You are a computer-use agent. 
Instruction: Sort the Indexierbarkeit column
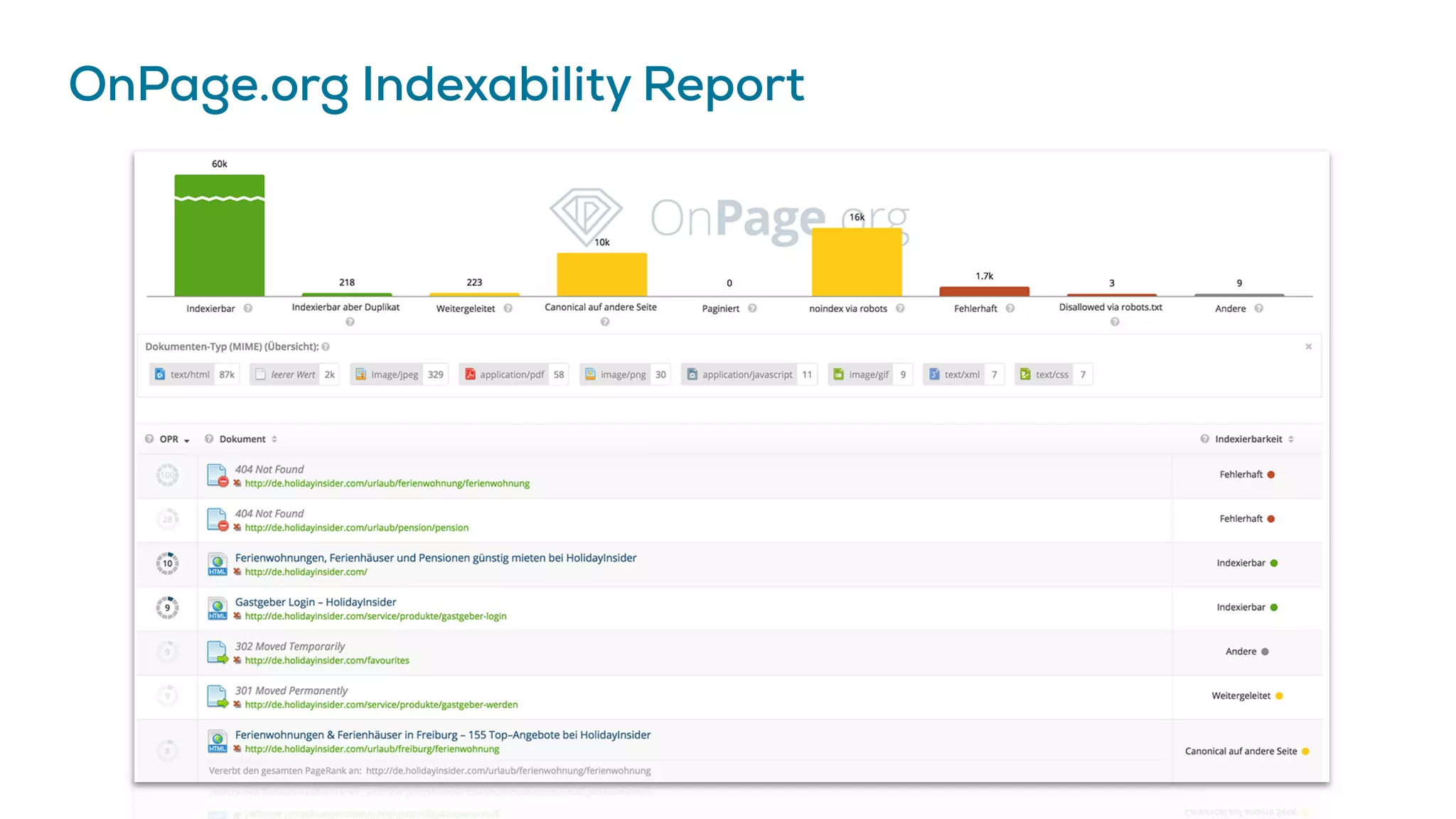[x=1291, y=439]
